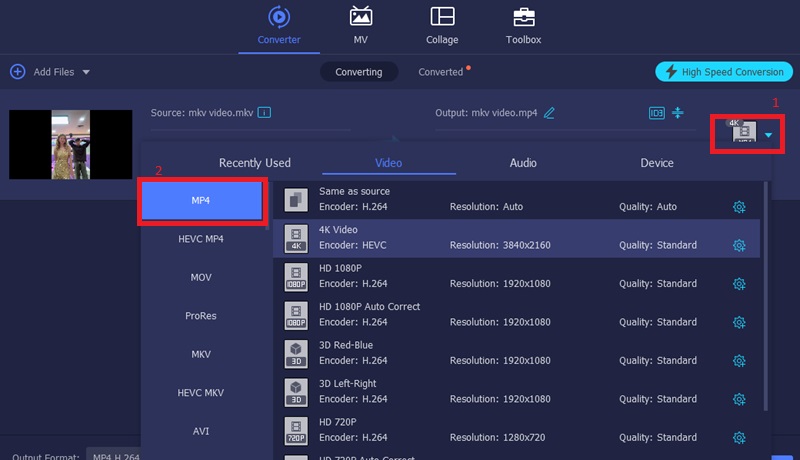Screen dimensions: 800x460
Task: Click the Output Format combo box
Action: click(113, 455)
